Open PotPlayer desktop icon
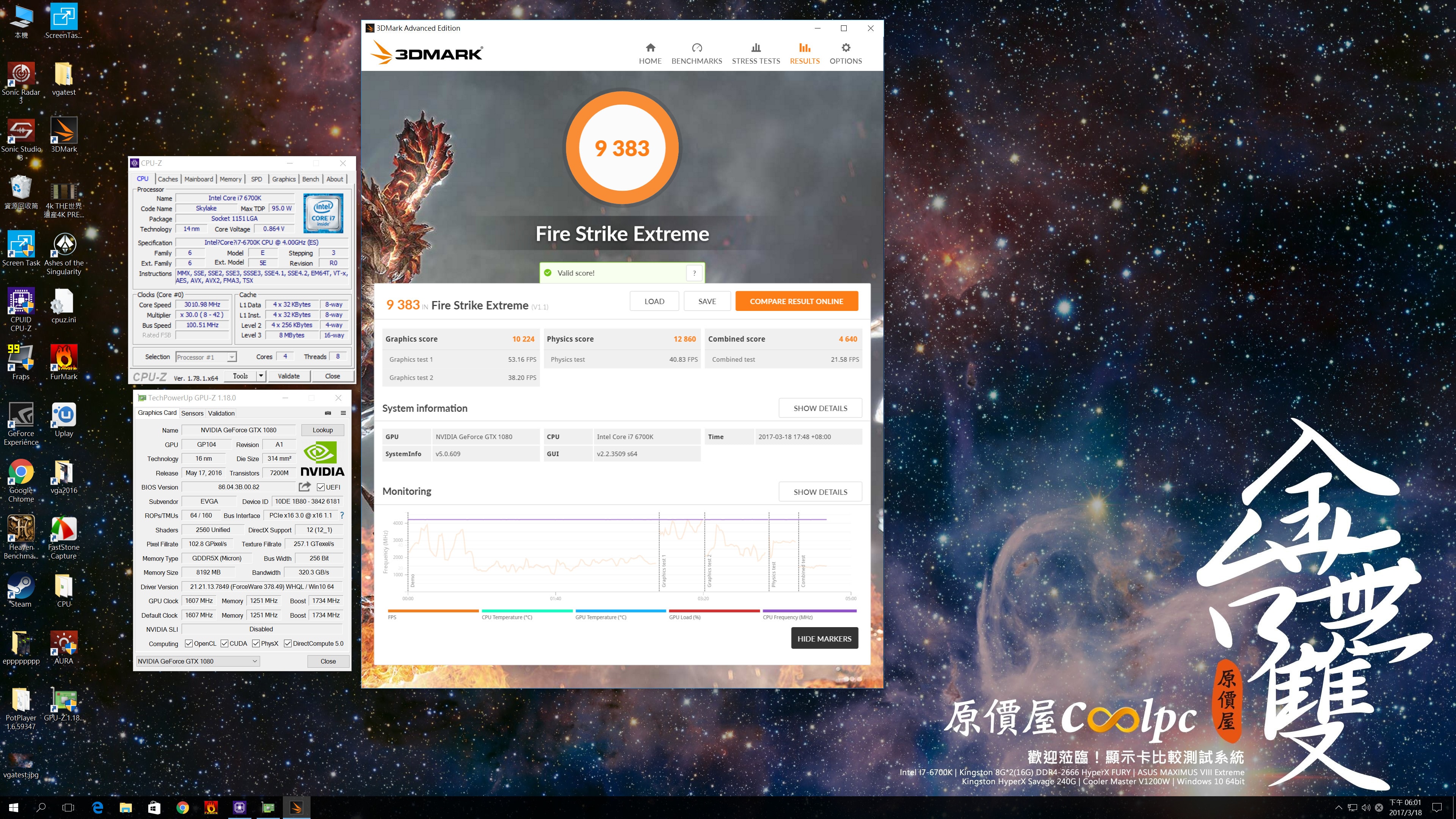Screen dimensions: 1456x819 pos(21,709)
